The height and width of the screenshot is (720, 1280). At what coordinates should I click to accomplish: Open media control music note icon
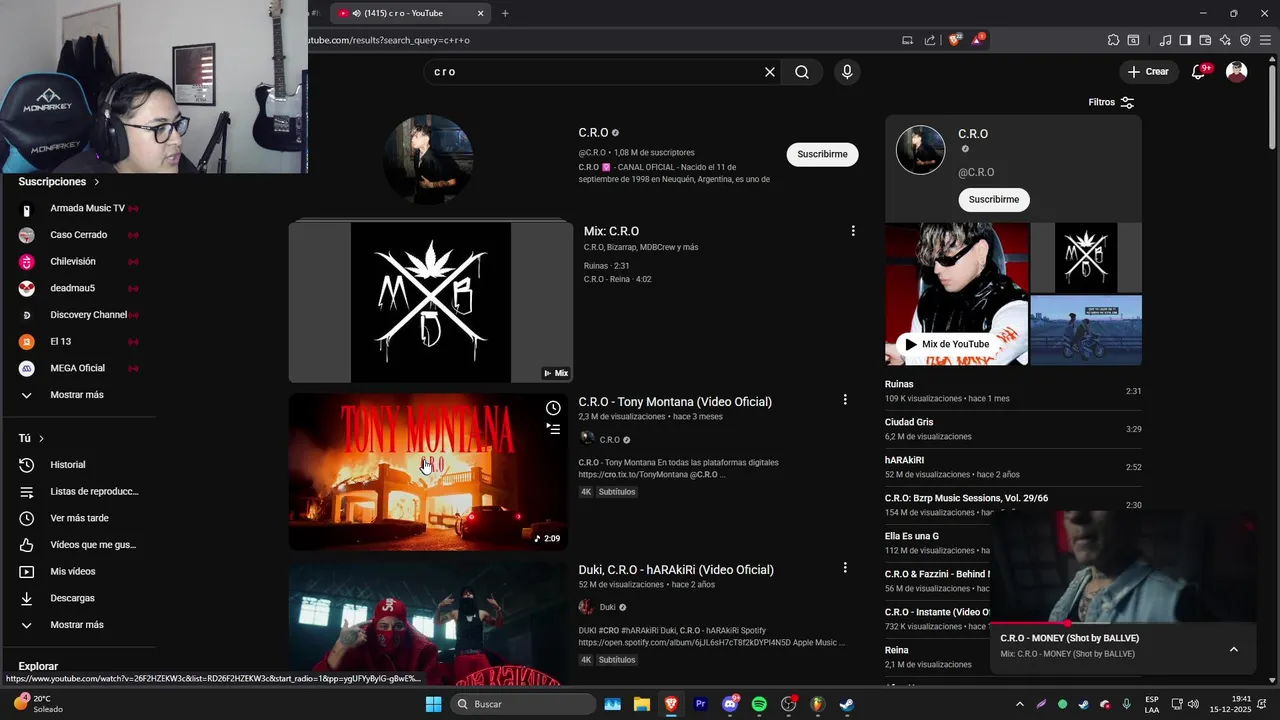point(1165,40)
